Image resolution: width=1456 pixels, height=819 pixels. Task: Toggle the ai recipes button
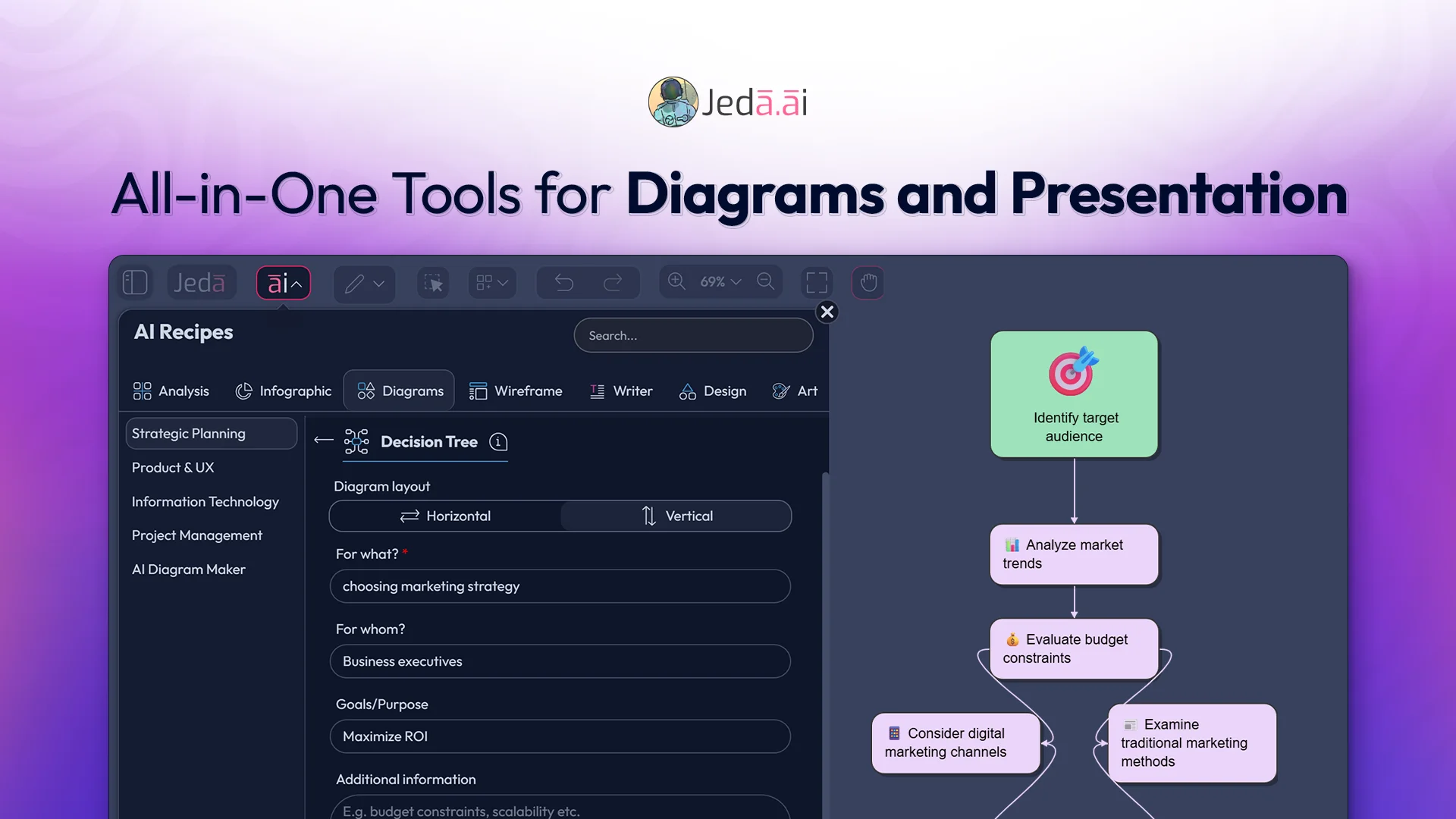[283, 282]
